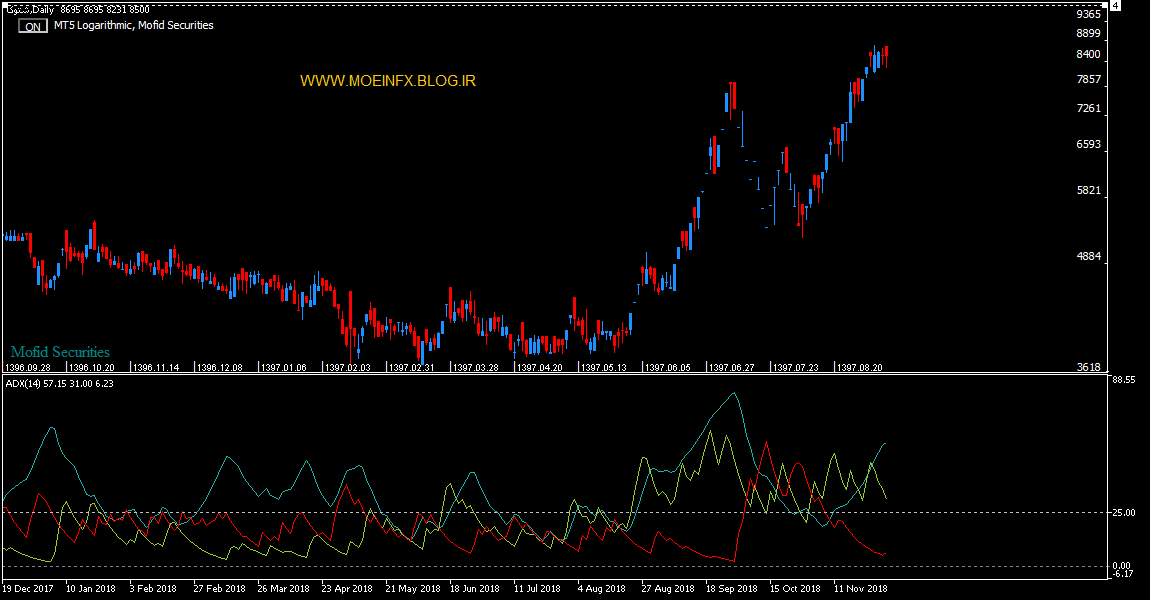
Task: Click the teal Mofid Securities watermark
Action: pyautogui.click(x=60, y=352)
